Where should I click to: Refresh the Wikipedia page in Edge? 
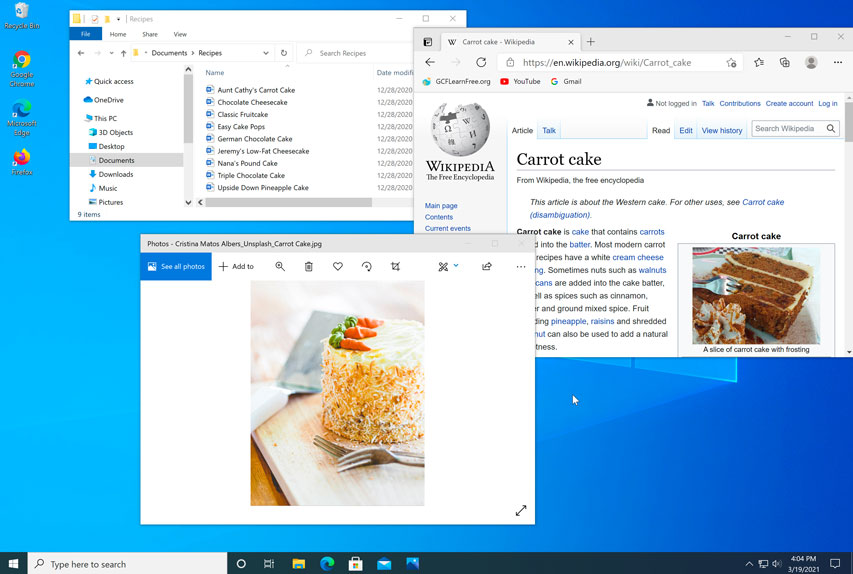tap(481, 62)
